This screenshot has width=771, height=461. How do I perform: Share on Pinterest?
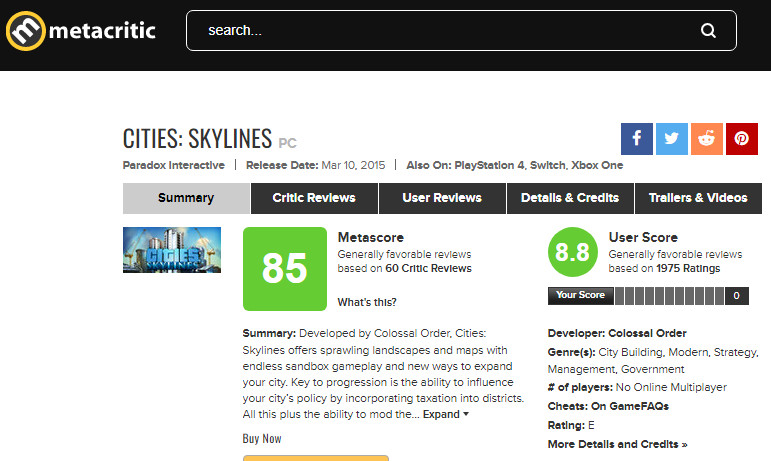pos(741,139)
